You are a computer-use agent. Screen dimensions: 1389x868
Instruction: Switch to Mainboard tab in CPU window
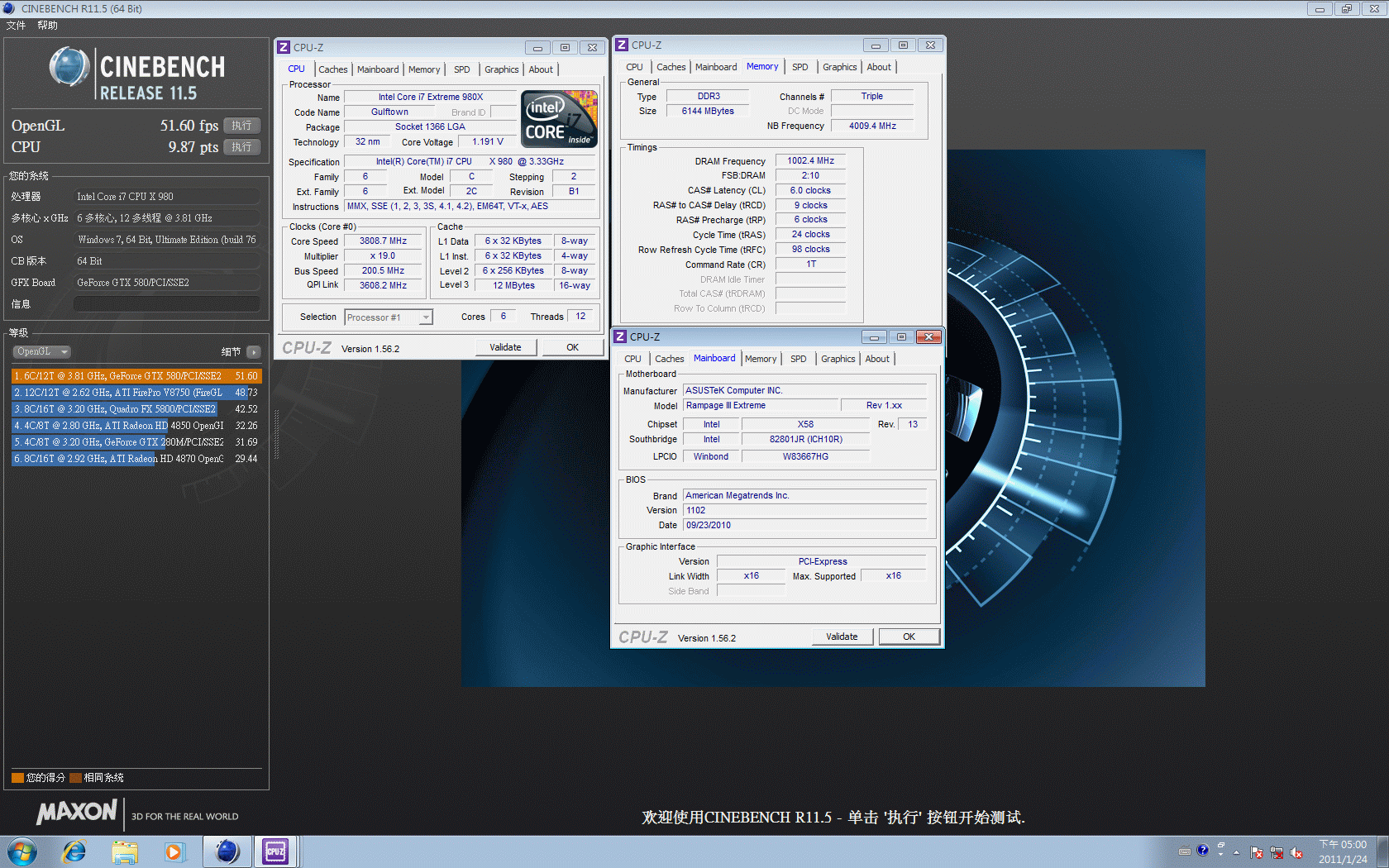tap(378, 69)
